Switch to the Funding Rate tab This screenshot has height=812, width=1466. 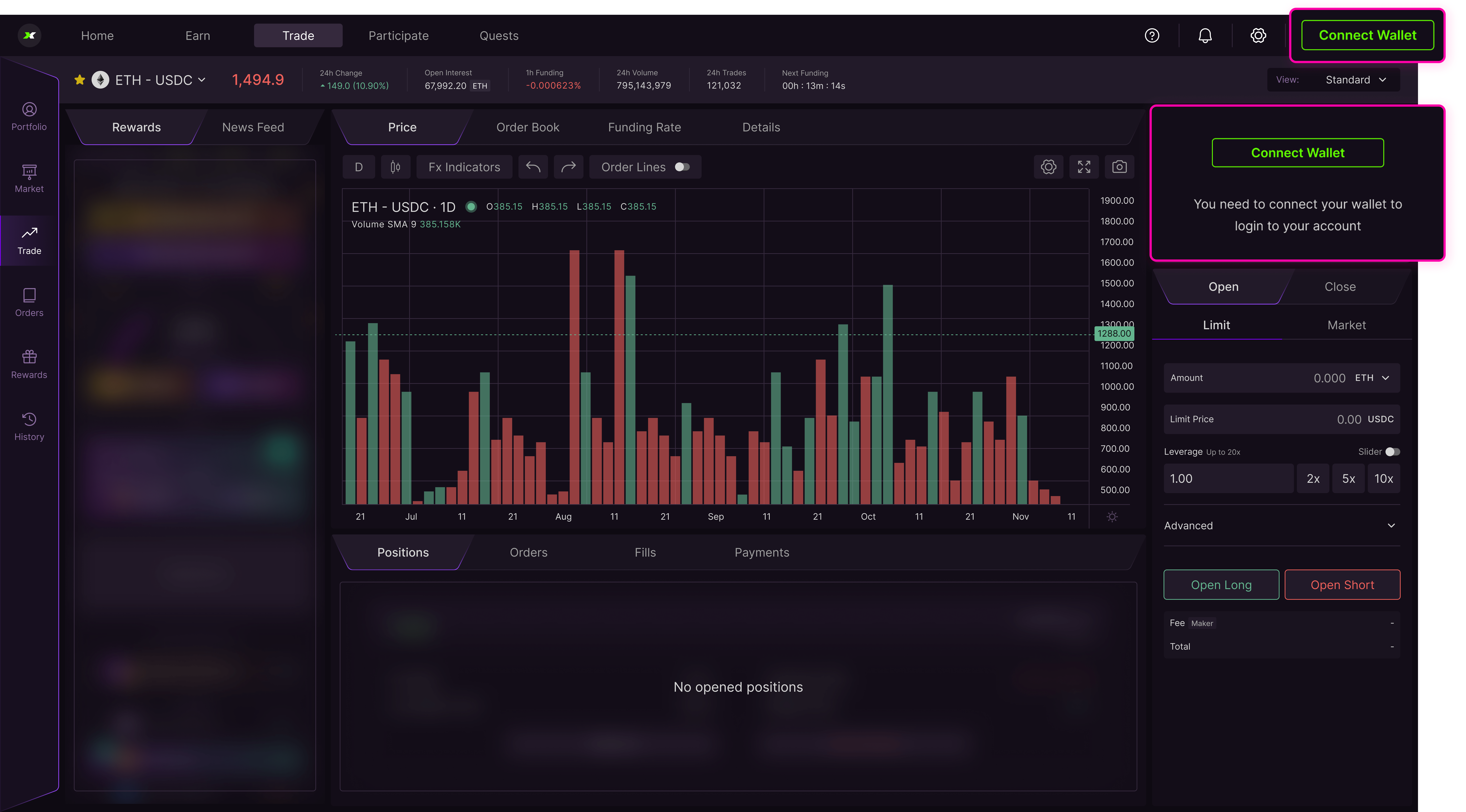point(644,127)
